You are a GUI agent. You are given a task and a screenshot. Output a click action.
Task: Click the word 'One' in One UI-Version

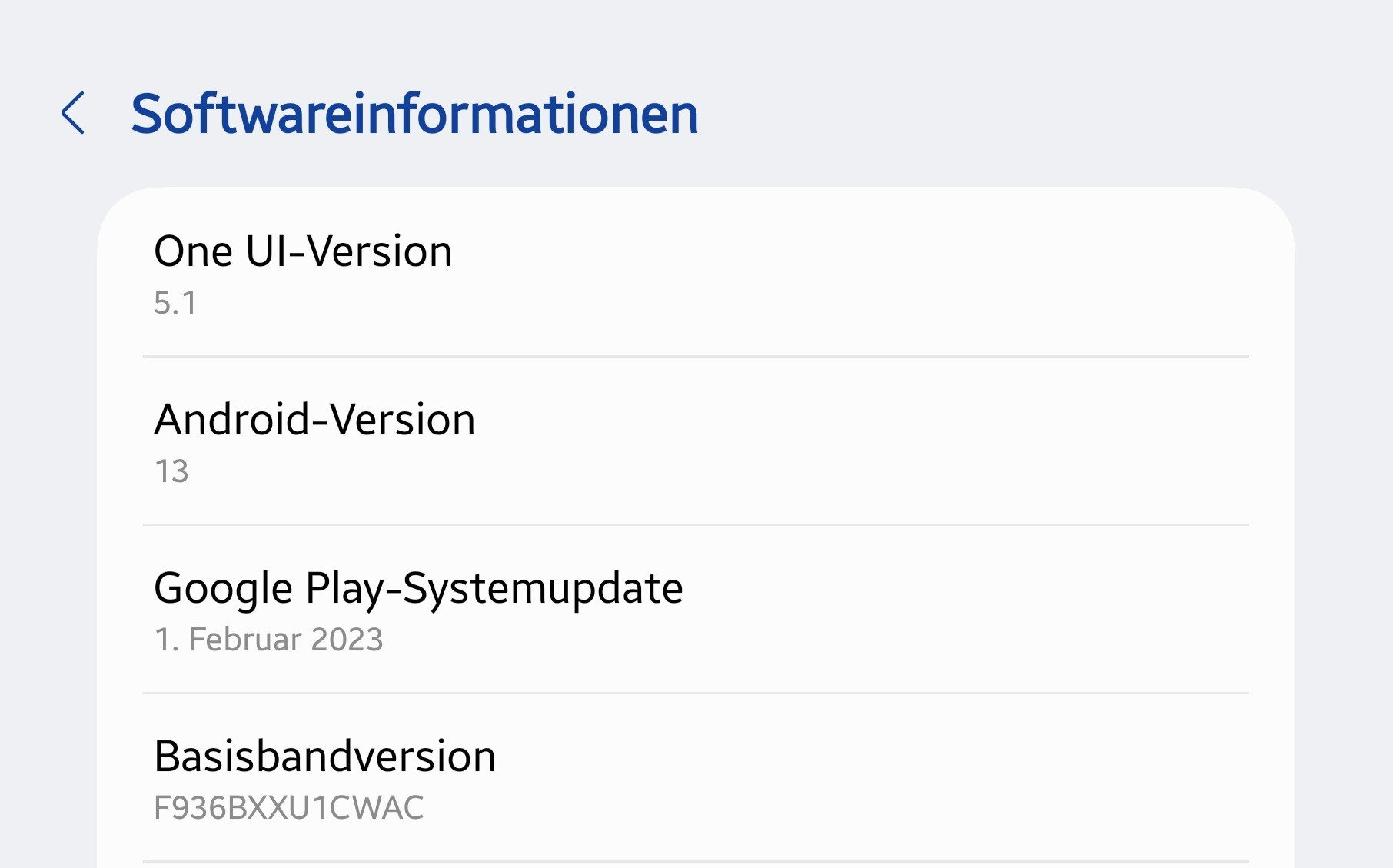(193, 251)
